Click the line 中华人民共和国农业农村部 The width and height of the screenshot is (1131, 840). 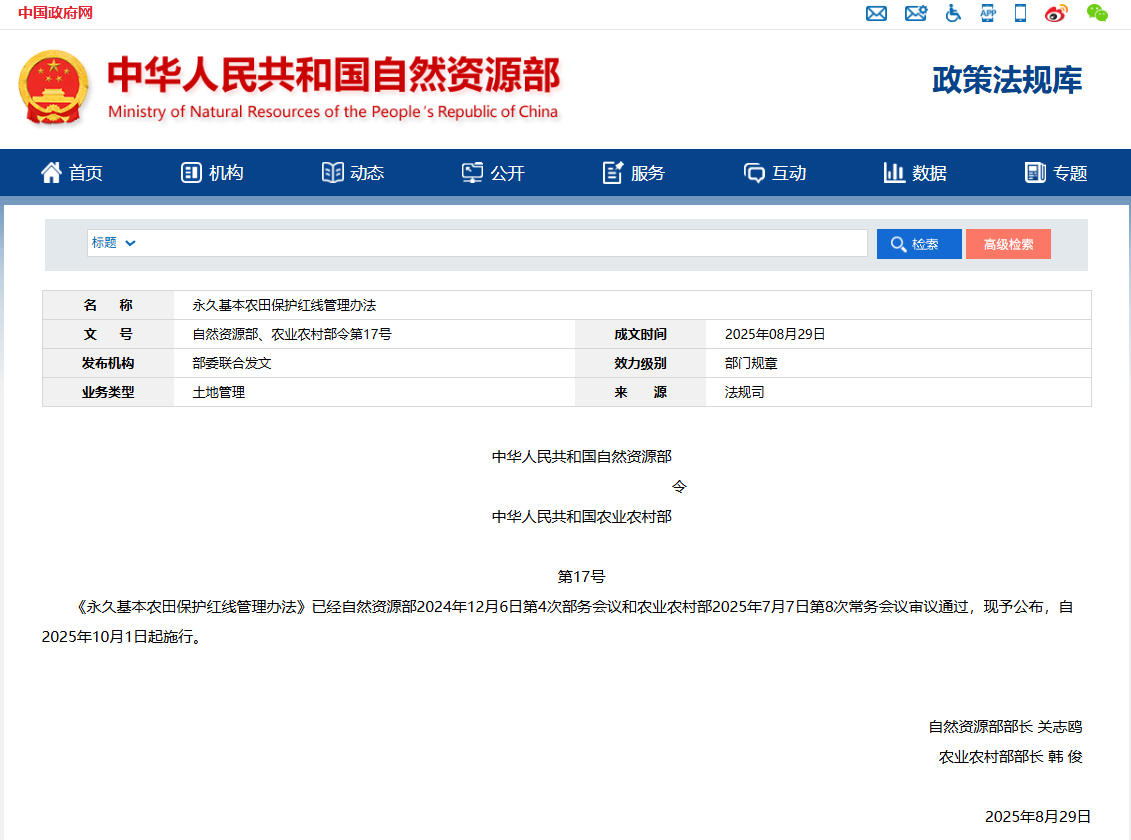581,516
